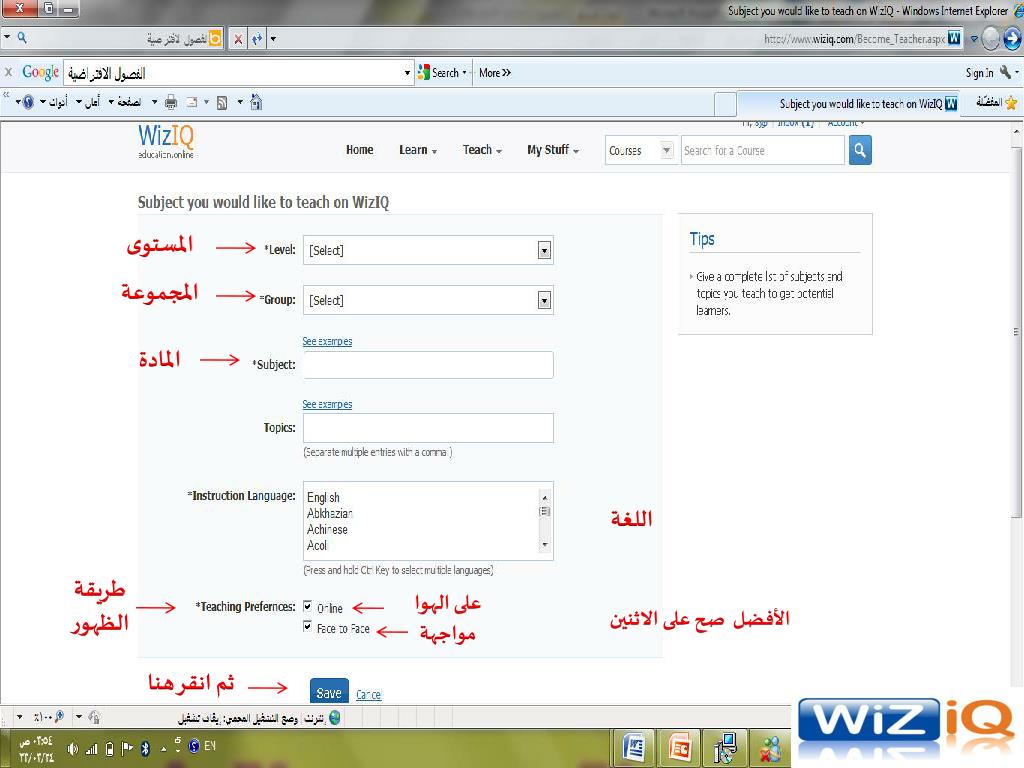The width and height of the screenshot is (1024, 768).
Task: Click the Search for a Course field
Action: (x=763, y=151)
